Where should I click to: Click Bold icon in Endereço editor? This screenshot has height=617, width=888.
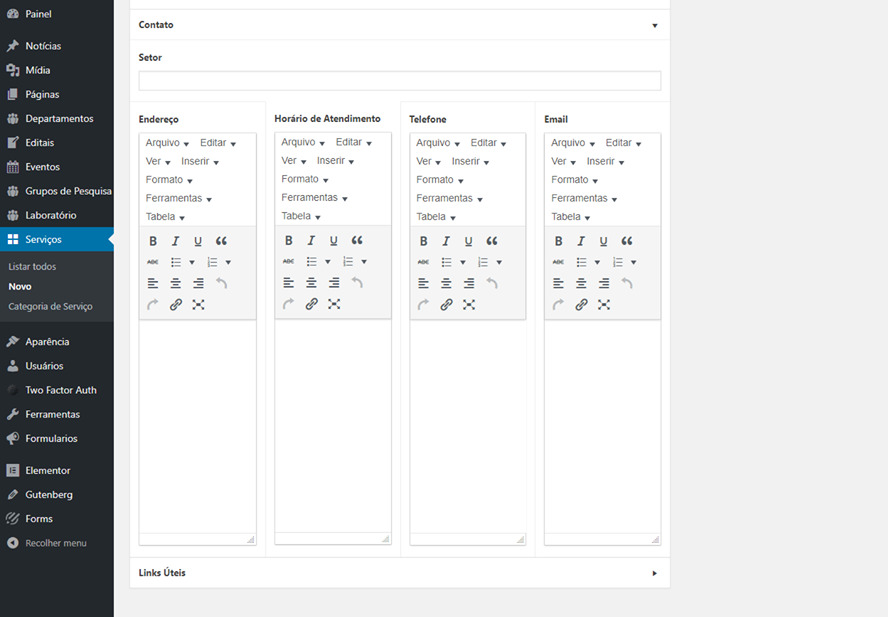[153, 241]
